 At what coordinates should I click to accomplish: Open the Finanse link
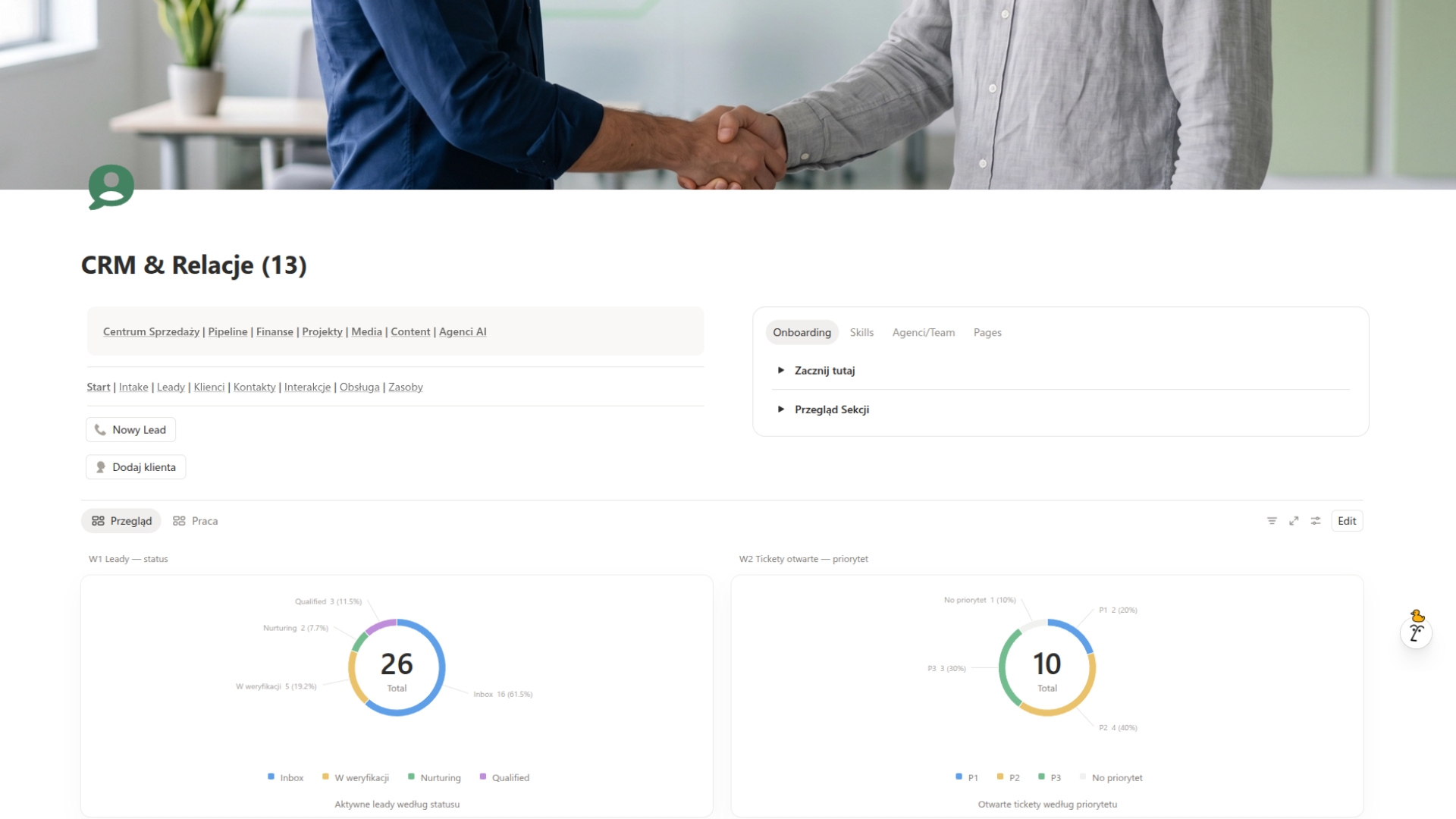tap(275, 331)
